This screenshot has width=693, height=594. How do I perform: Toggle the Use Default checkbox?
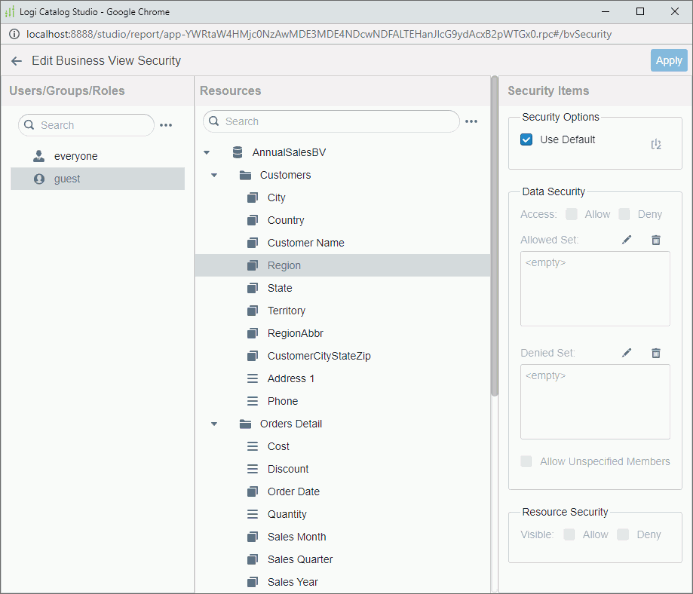(526, 140)
